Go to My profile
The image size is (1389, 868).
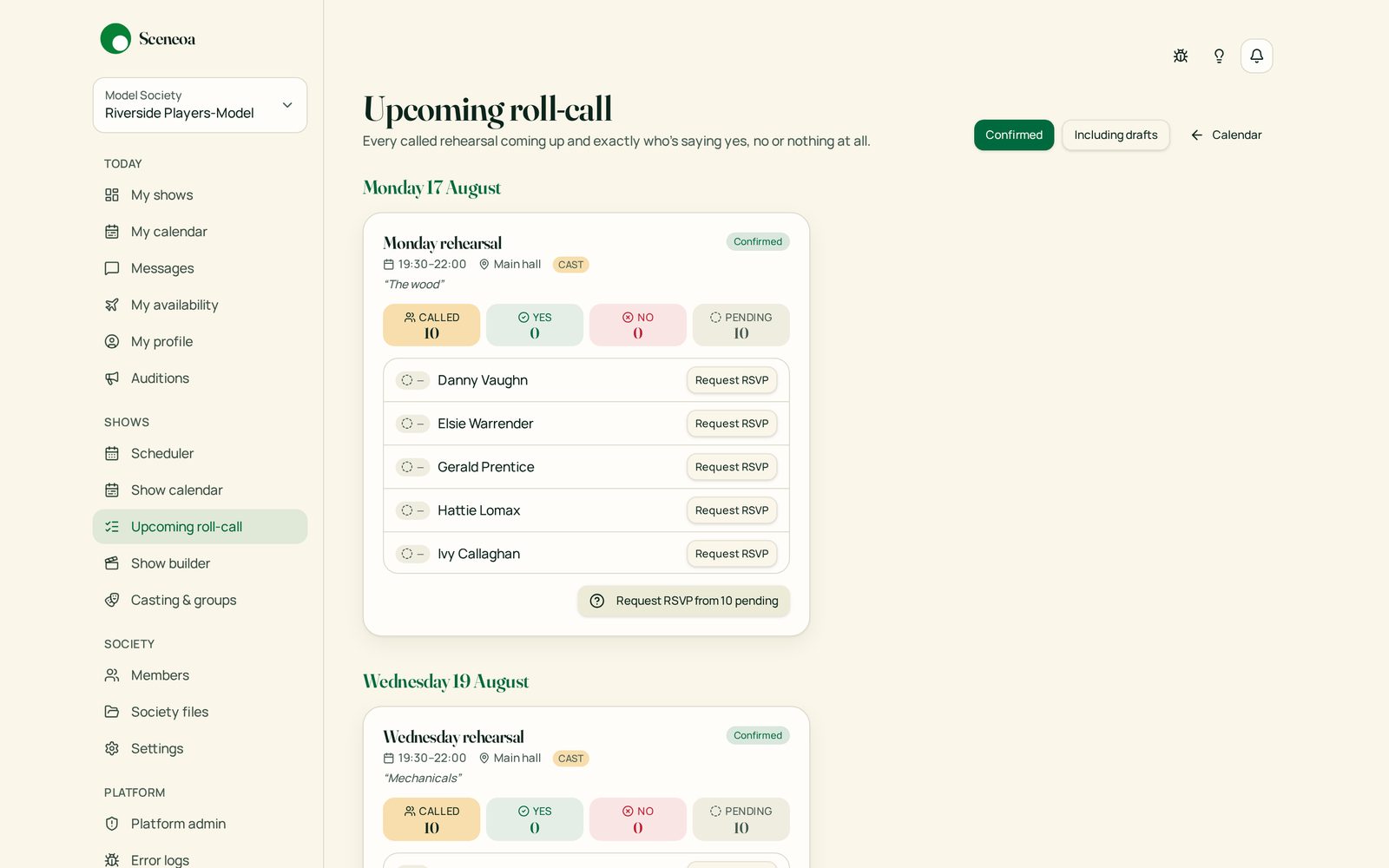[x=200, y=341]
